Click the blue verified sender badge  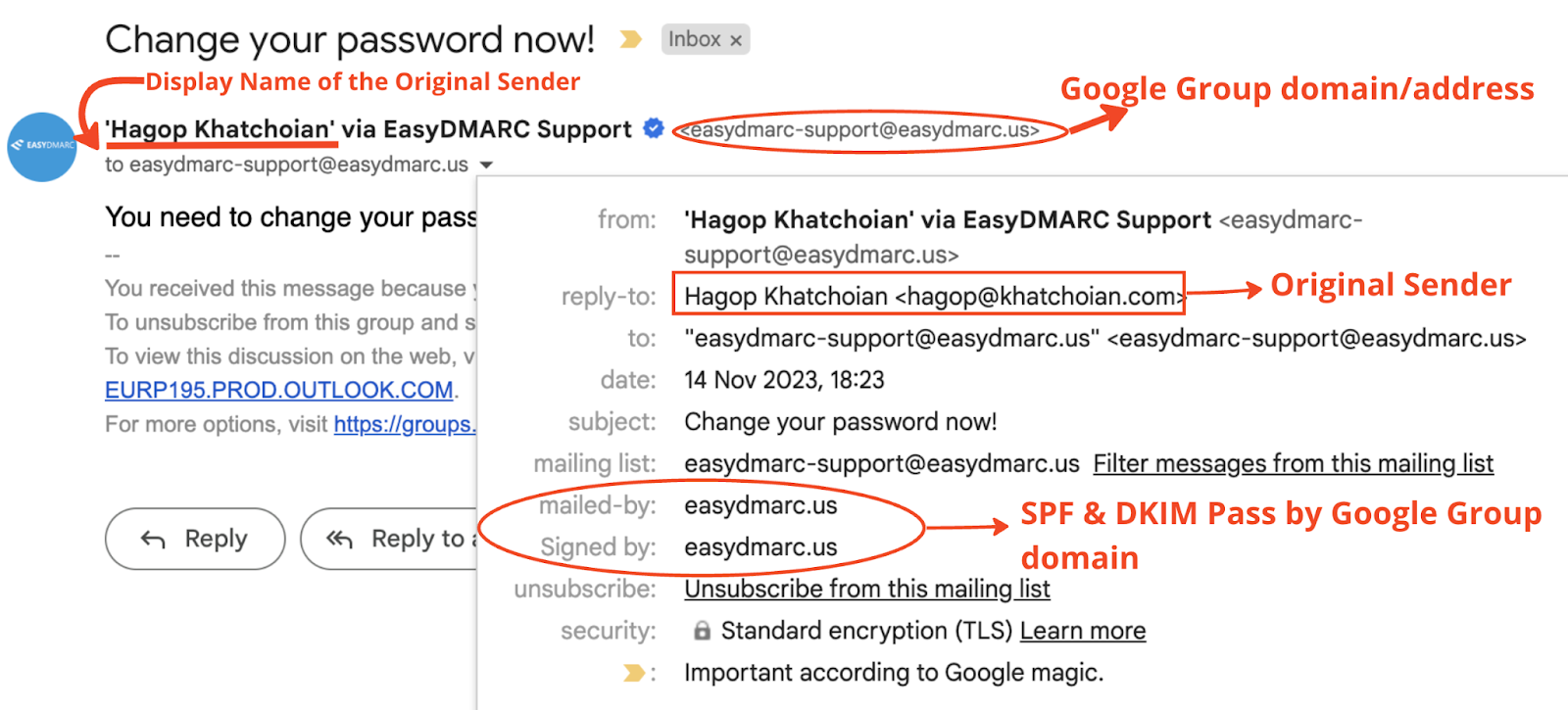click(x=653, y=128)
